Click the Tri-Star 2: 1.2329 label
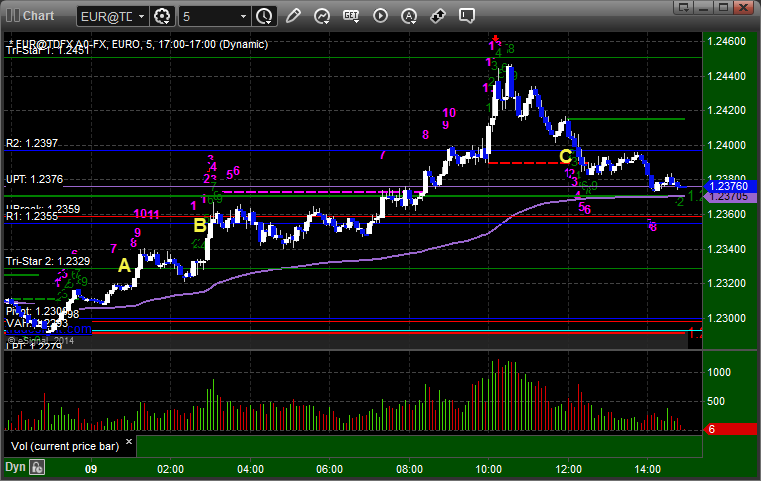Image resolution: width=761 pixels, height=481 pixels. pyautogui.click(x=48, y=261)
